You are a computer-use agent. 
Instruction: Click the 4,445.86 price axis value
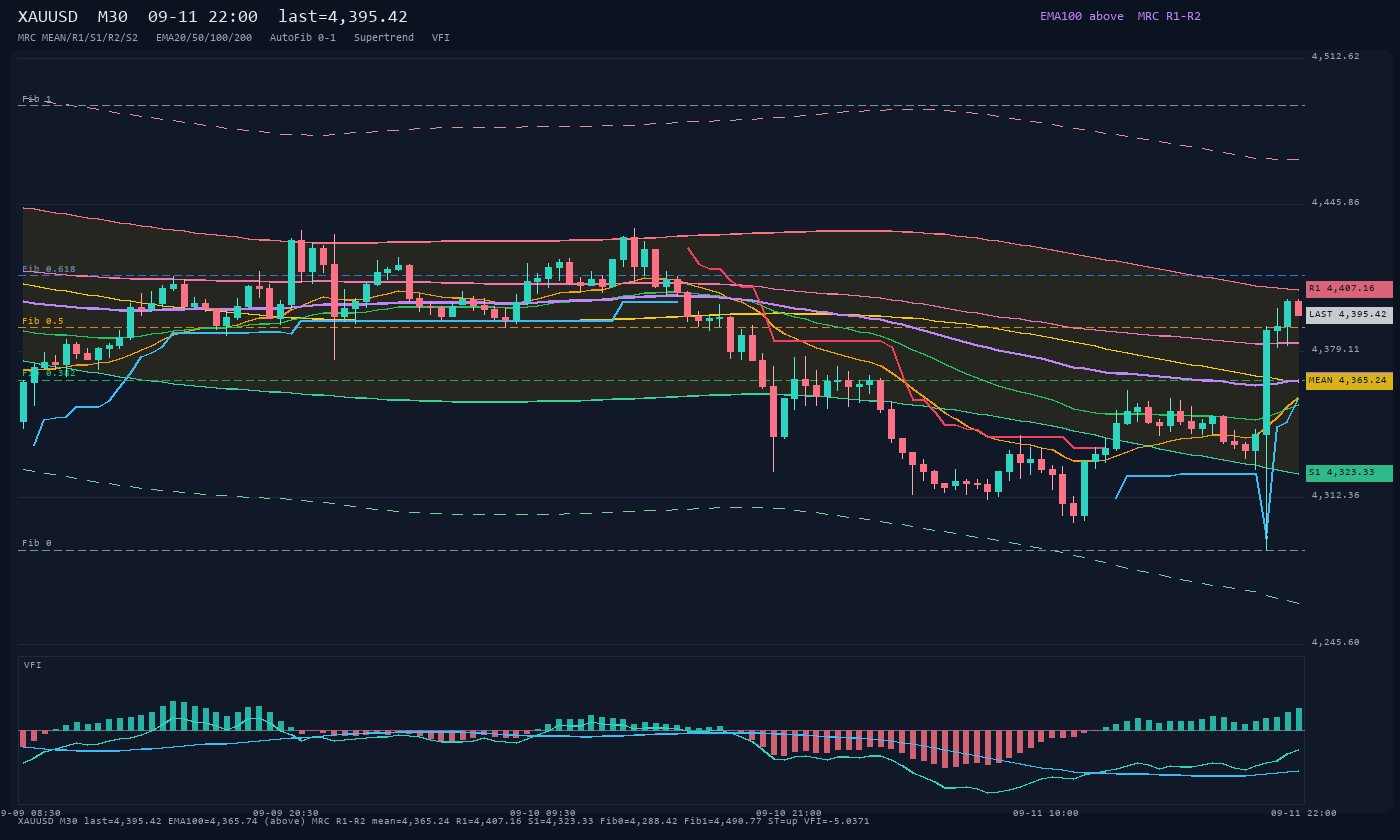1335,203
